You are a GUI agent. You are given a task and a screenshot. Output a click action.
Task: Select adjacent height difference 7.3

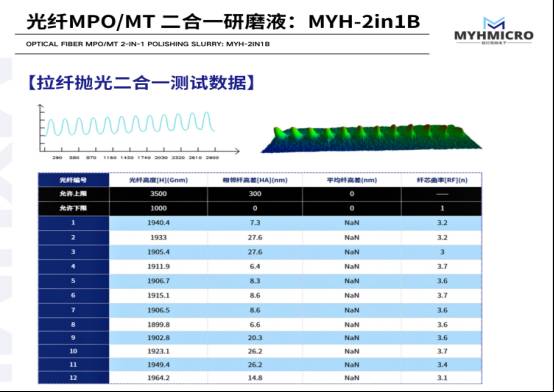click(x=255, y=223)
